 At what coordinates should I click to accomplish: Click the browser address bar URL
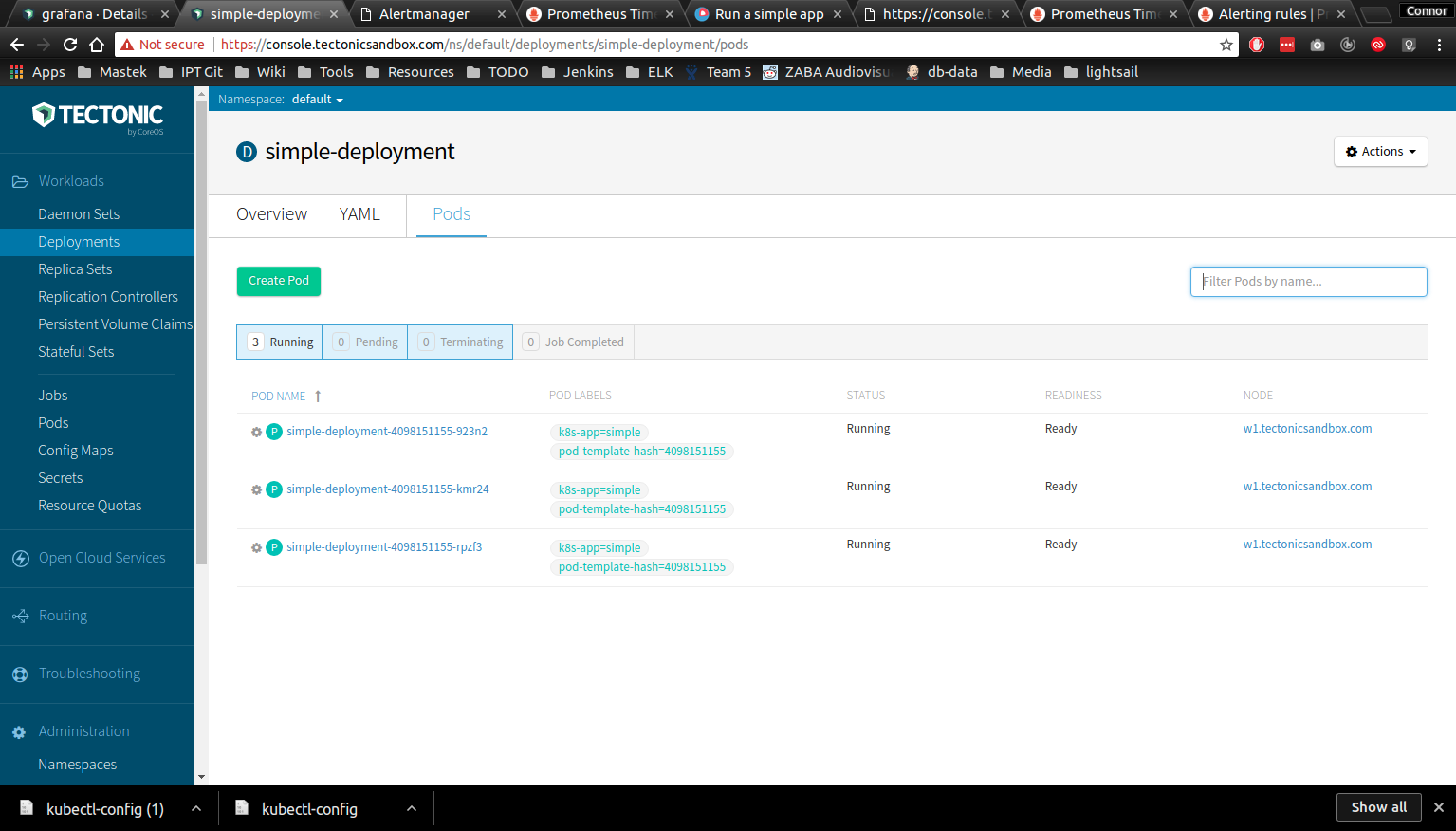click(484, 45)
